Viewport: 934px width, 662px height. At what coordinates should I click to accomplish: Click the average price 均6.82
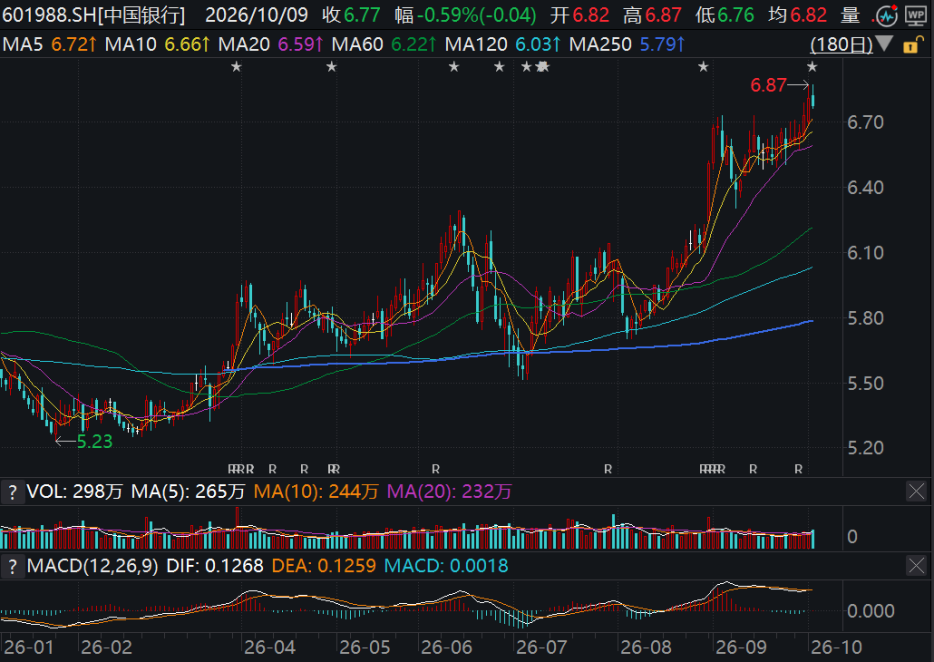[x=797, y=15]
